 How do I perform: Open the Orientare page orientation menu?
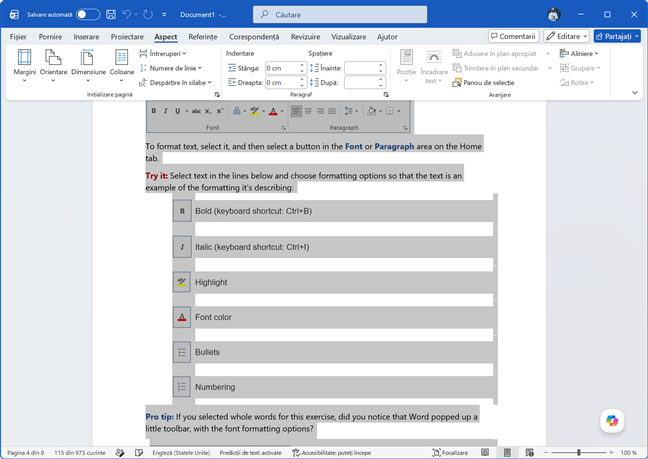tap(53, 65)
